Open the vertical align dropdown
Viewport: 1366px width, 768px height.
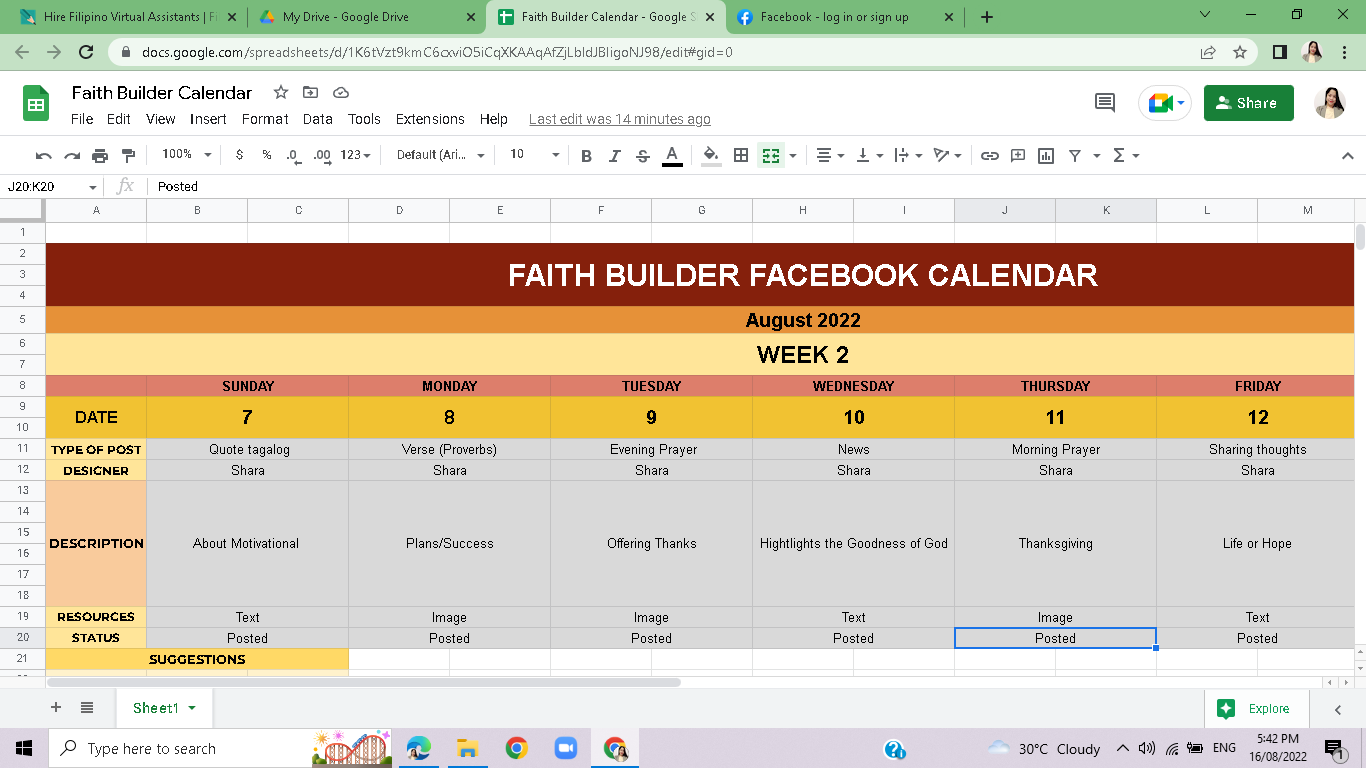point(870,155)
